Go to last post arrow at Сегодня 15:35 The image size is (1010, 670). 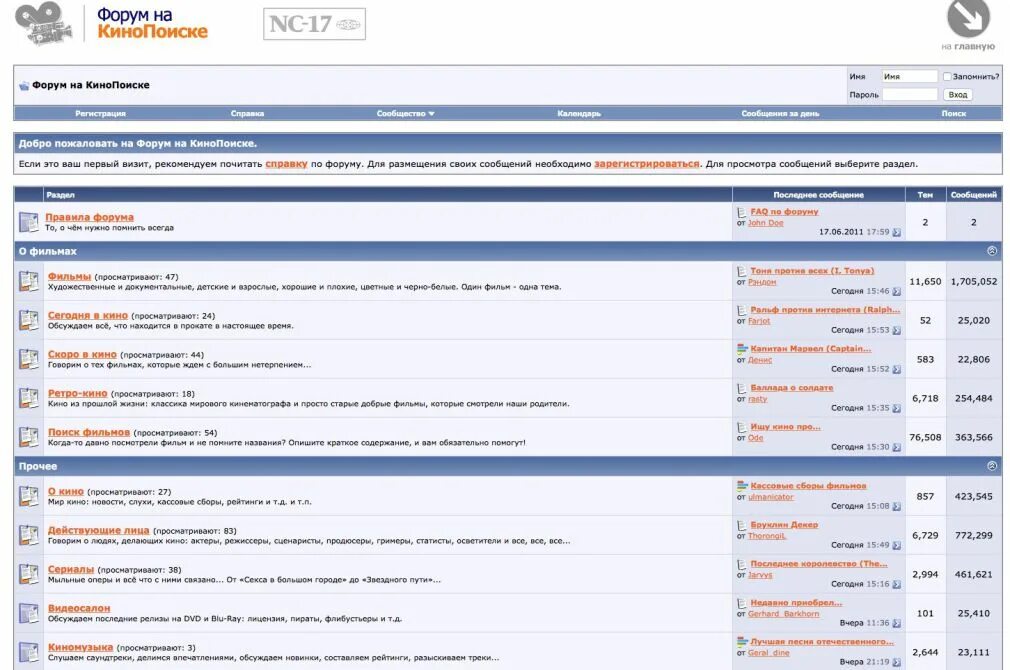pyautogui.click(x=897, y=408)
